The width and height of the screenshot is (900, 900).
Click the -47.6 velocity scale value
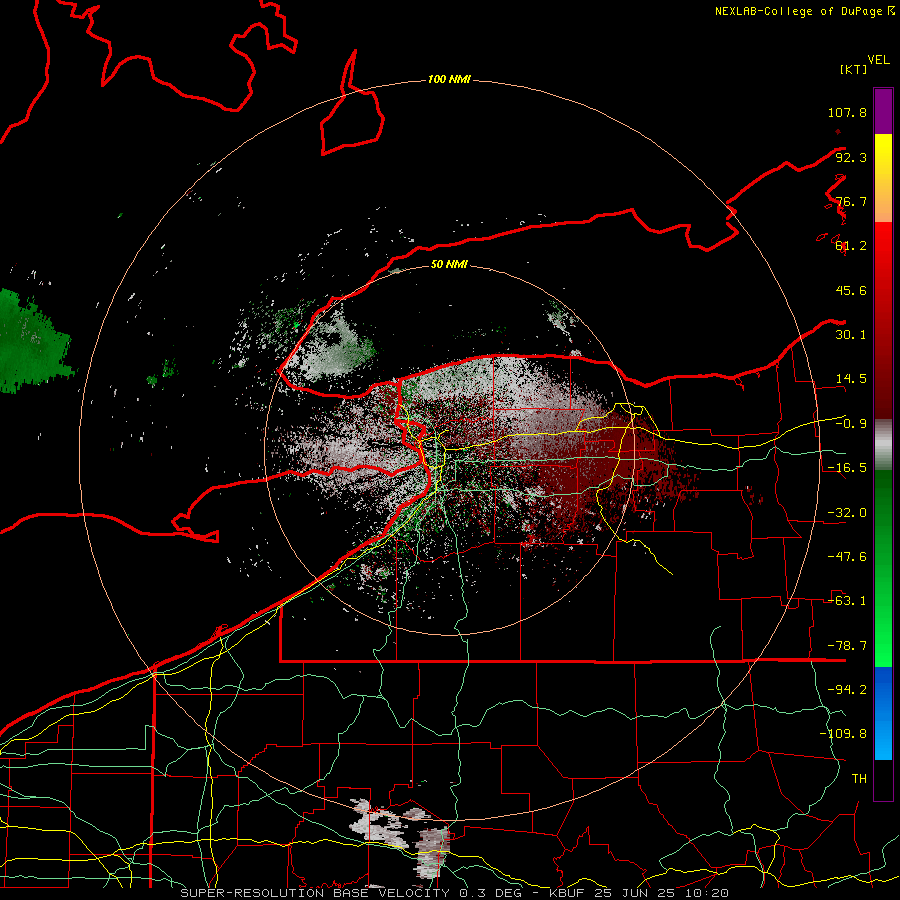[847, 557]
